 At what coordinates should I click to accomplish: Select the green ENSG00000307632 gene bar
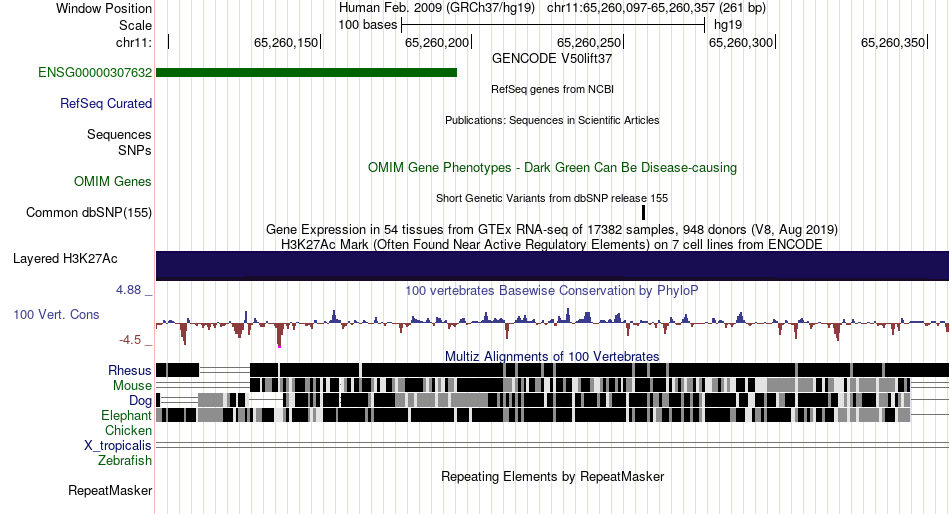click(x=307, y=73)
